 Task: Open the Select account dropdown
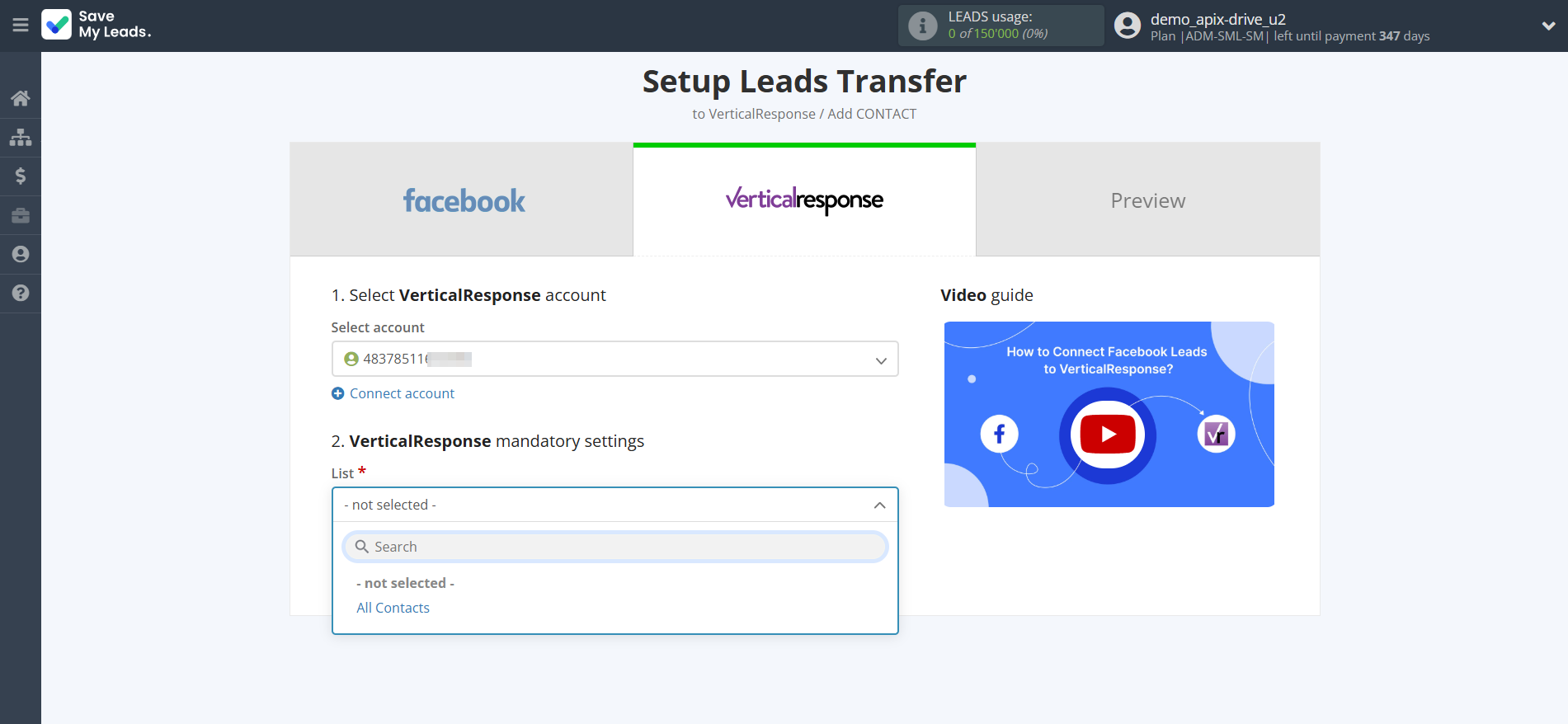(614, 360)
